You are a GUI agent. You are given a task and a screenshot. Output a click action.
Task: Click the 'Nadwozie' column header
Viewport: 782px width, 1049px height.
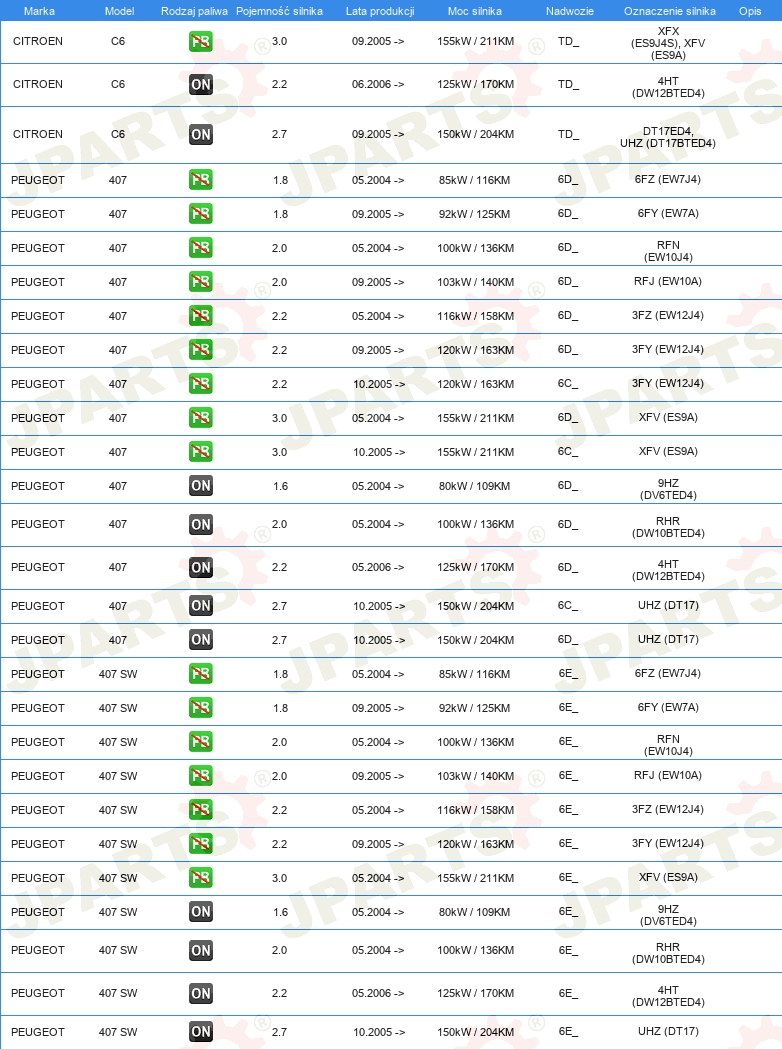coord(569,11)
